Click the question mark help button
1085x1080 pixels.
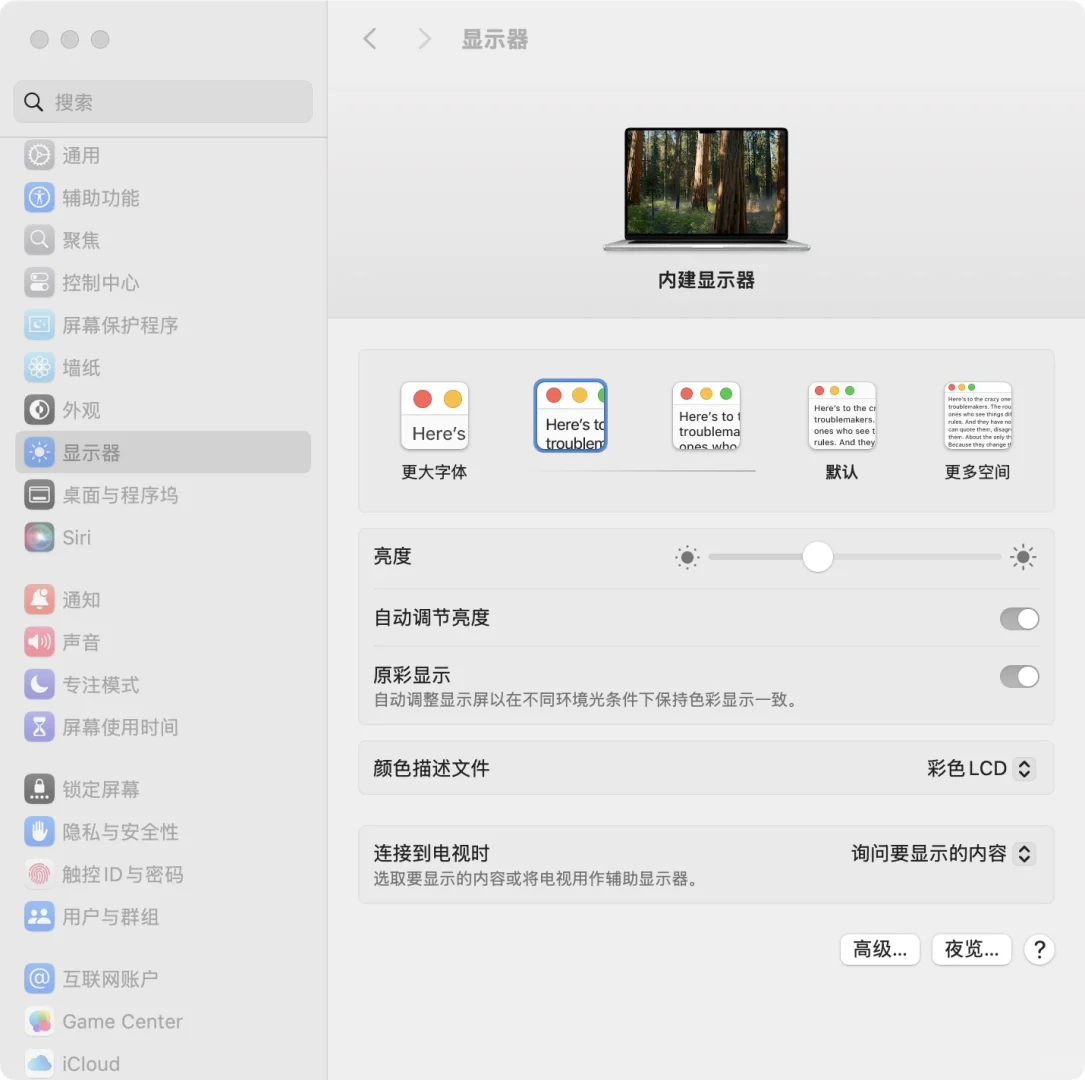[x=1039, y=949]
